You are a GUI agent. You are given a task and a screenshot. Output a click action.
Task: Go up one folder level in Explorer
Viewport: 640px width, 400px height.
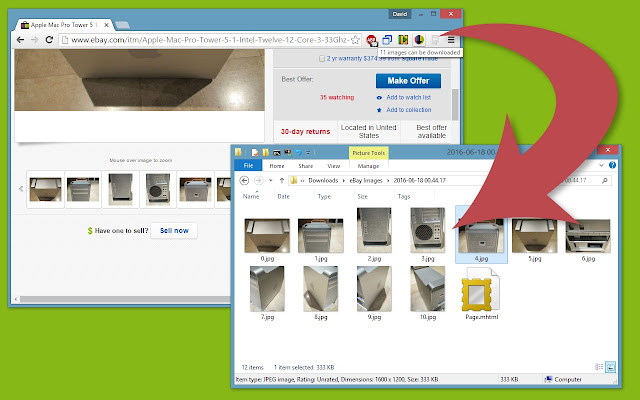[x=282, y=180]
